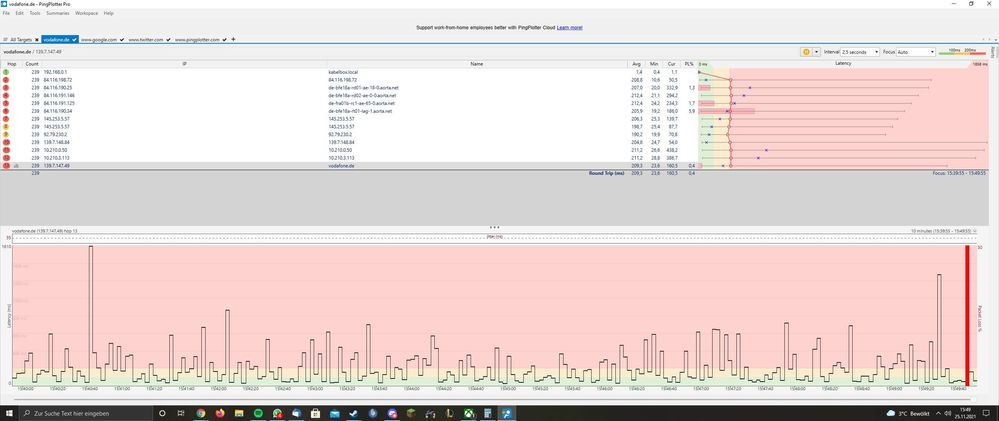Screen dimensions: 999x421
Task: Select red hop icon for 84.116.198.72
Action: [x=6, y=80]
